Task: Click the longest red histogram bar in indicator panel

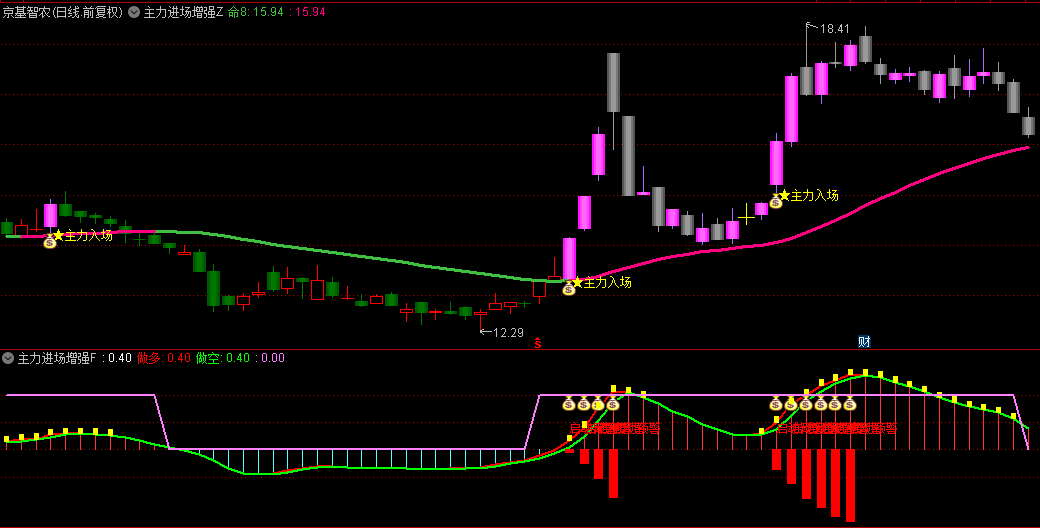Action: (850, 486)
